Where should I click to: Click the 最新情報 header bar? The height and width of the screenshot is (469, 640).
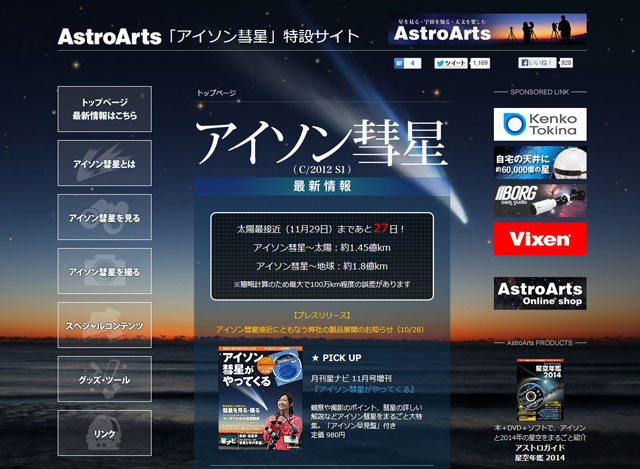coord(322,186)
